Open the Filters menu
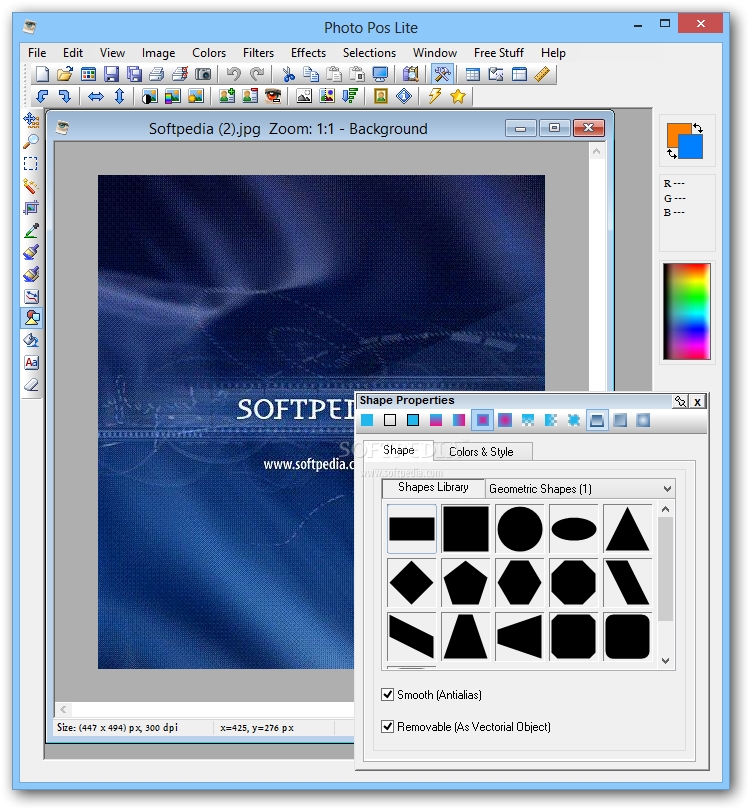Screen dimensions: 750x810 point(258,53)
